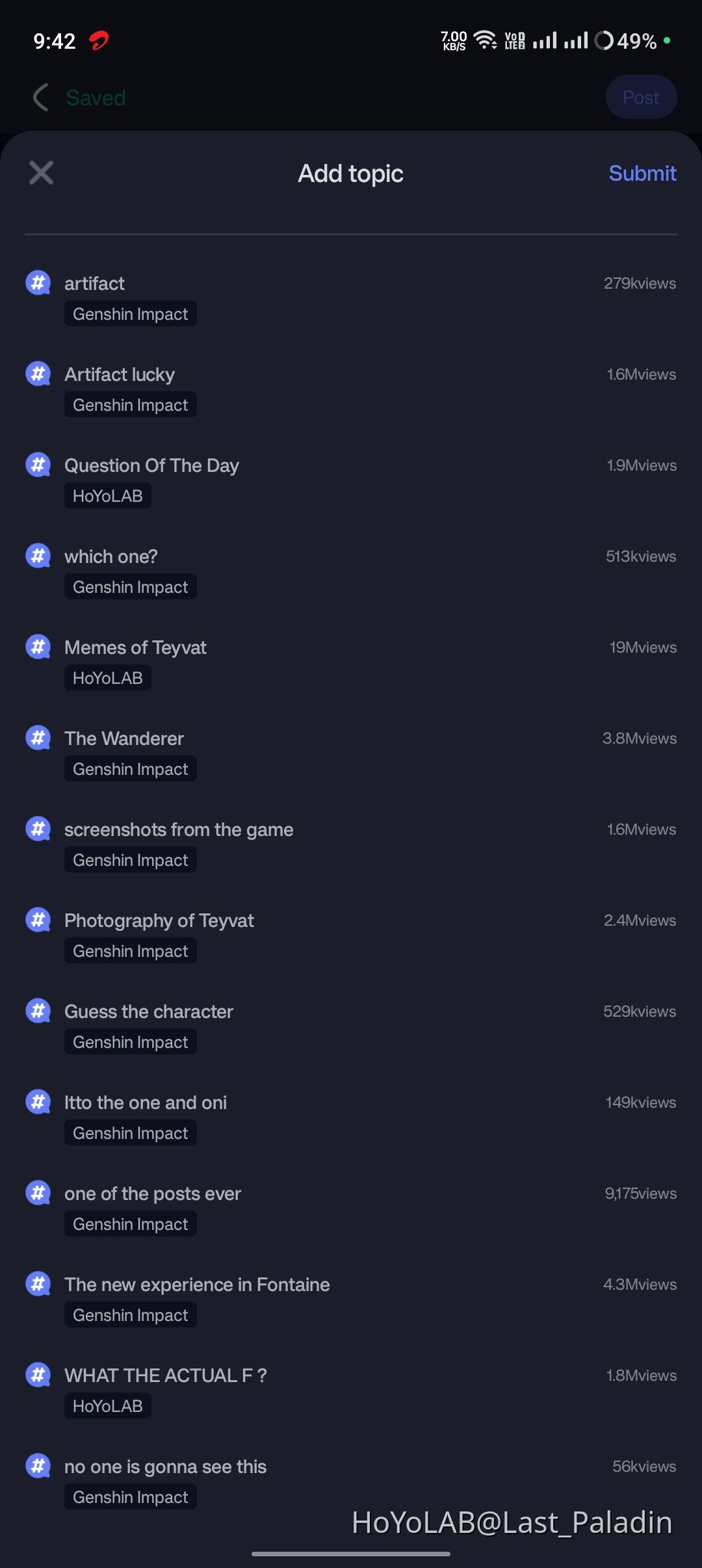Select the 'screenshots from the game' topic
The width and height of the screenshot is (702, 1568).
tap(179, 829)
